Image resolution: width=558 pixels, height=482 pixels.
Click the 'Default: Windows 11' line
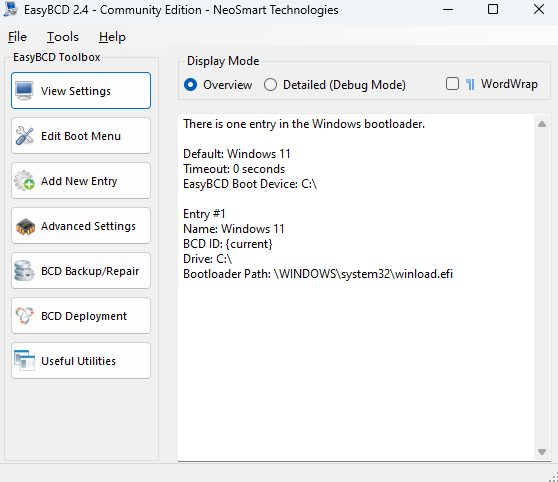click(x=237, y=154)
